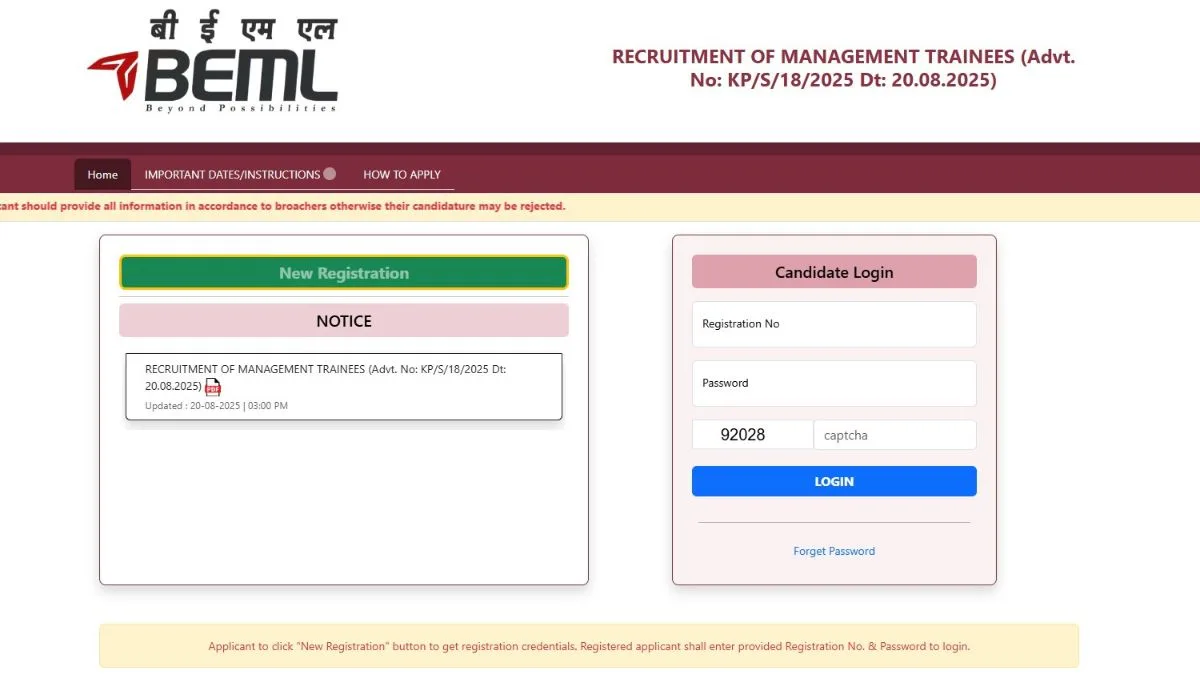Focus the Registration No field
The width and height of the screenshot is (1200, 687).
click(834, 324)
